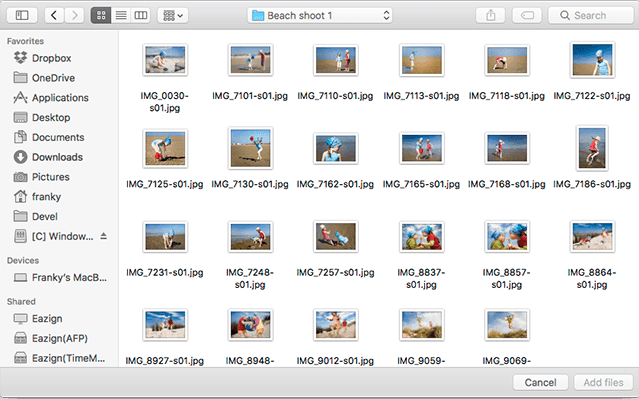Switch to column view
The height and width of the screenshot is (399, 639).
point(141,15)
